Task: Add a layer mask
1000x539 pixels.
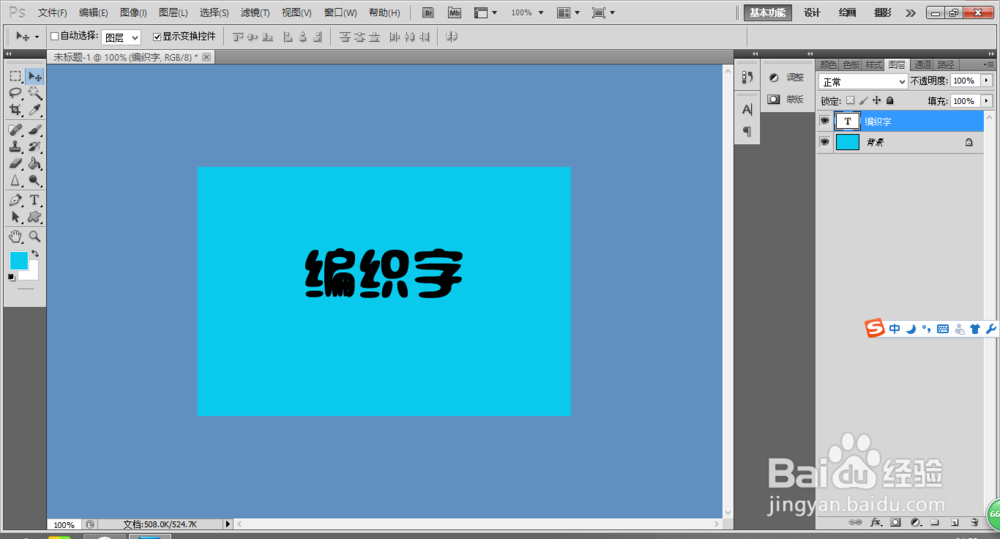Action: tap(896, 522)
